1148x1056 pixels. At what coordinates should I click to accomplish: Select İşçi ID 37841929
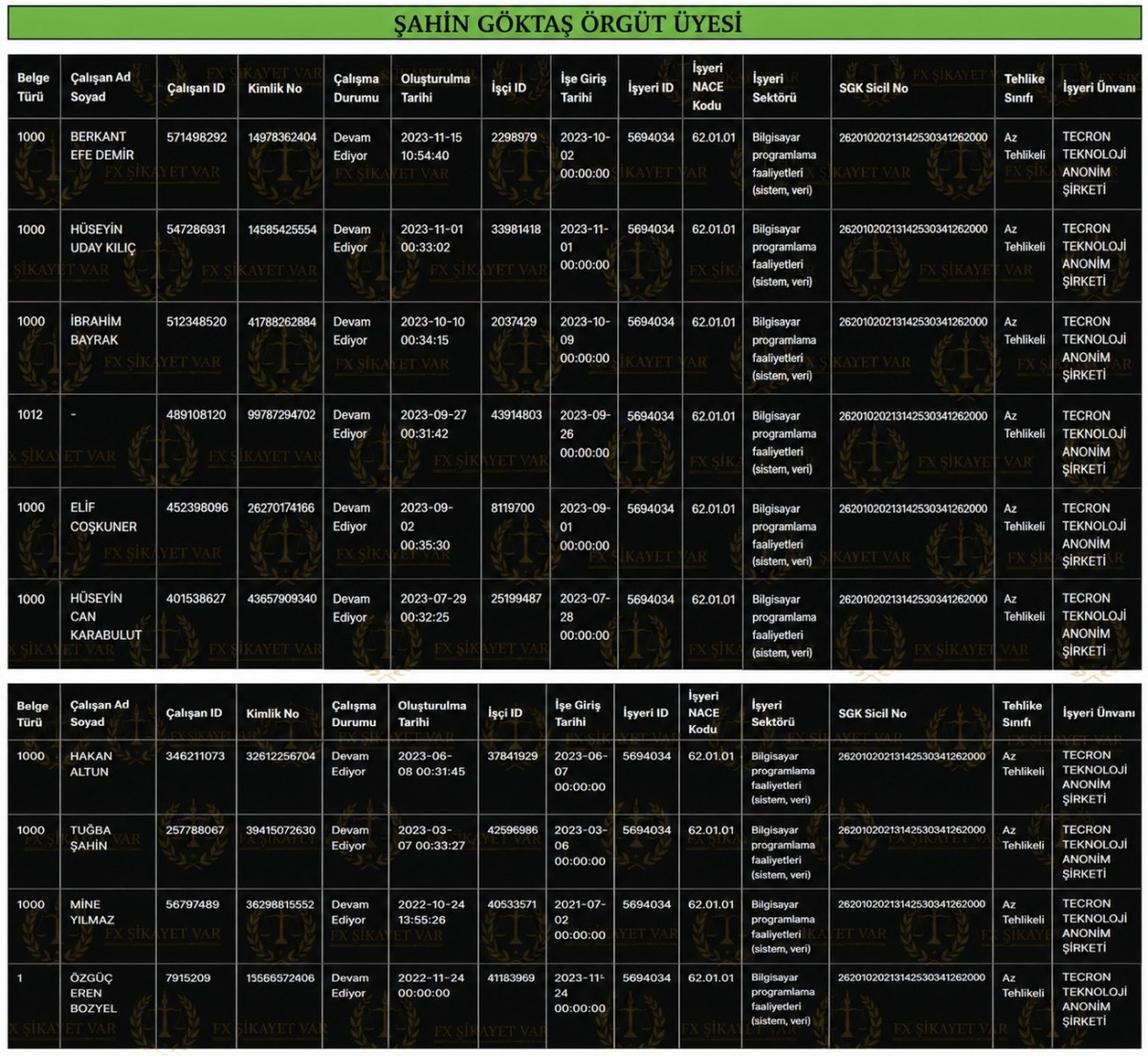(x=513, y=756)
